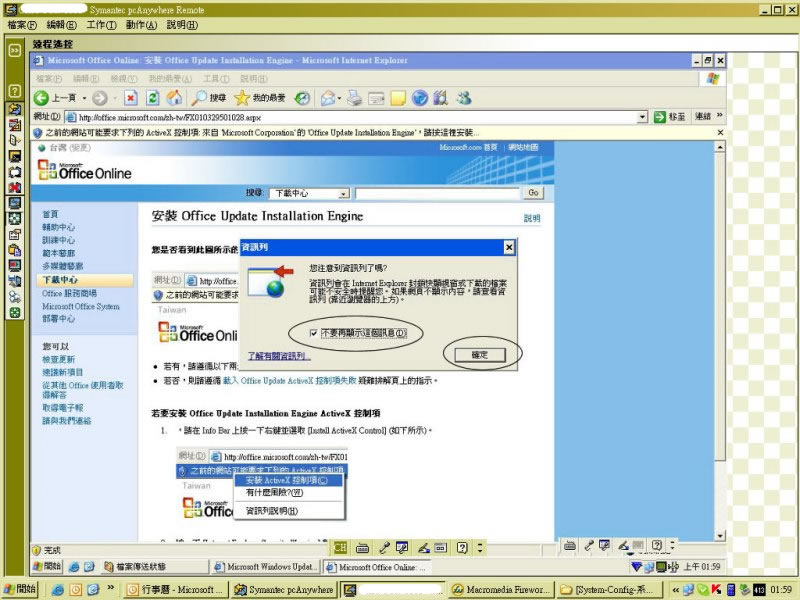Open the dropdown arrow beside the Back button
The image size is (800, 600).
85,98
